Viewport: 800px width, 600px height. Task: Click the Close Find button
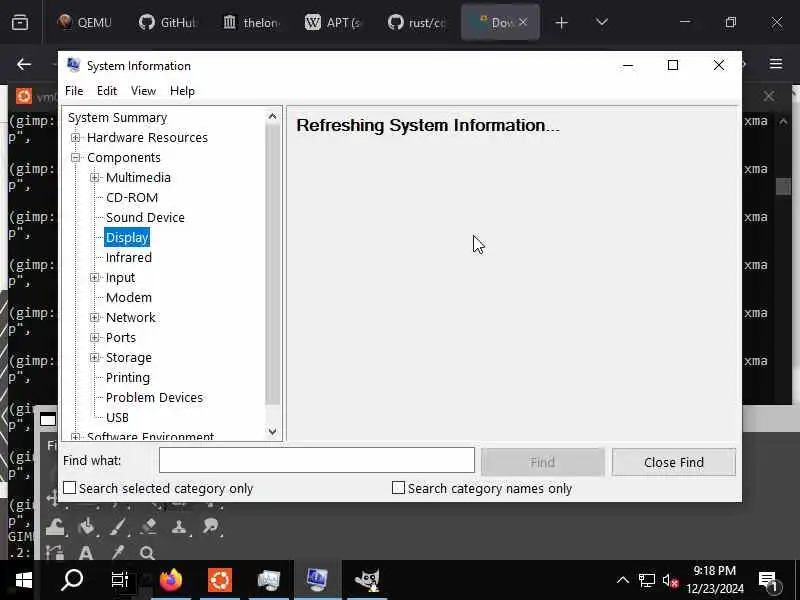pyautogui.click(x=673, y=462)
